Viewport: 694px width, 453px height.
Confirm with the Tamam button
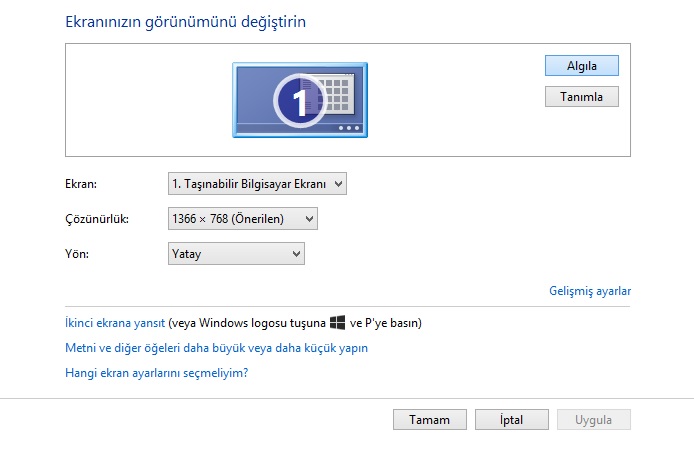[430, 419]
